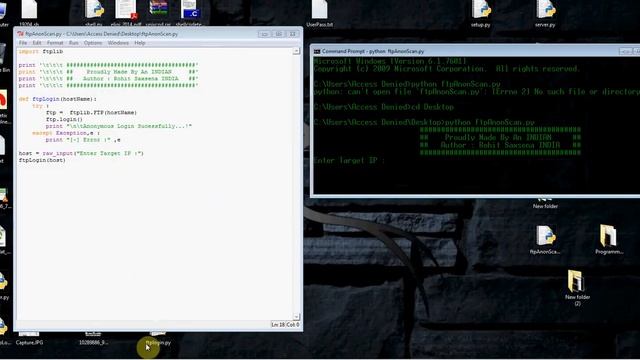This screenshot has height=360, width=640.
Task: Click the 'Anonymous Login Sucessfully' print line
Action: pos(119,126)
